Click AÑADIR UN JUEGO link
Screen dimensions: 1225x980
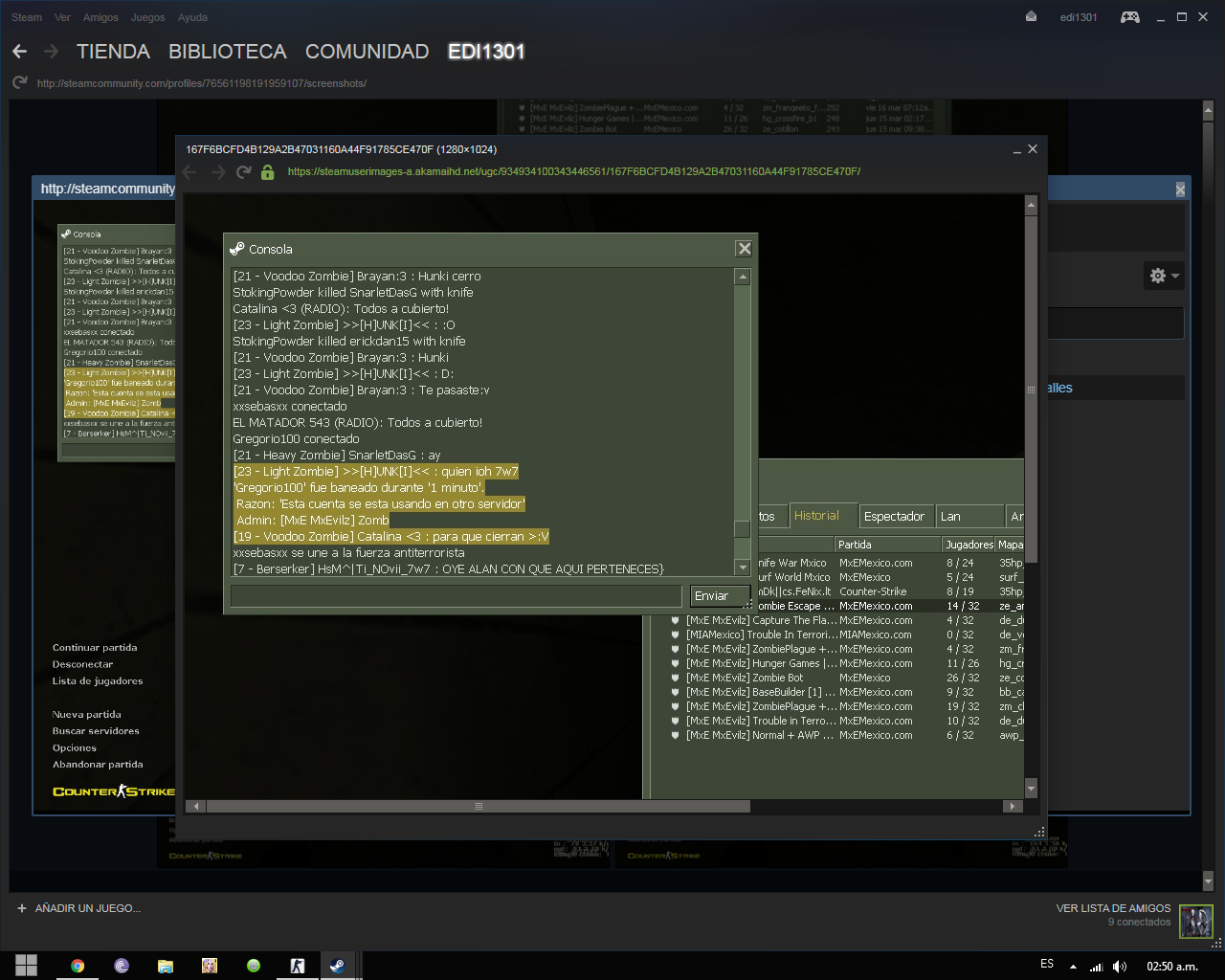click(x=88, y=908)
